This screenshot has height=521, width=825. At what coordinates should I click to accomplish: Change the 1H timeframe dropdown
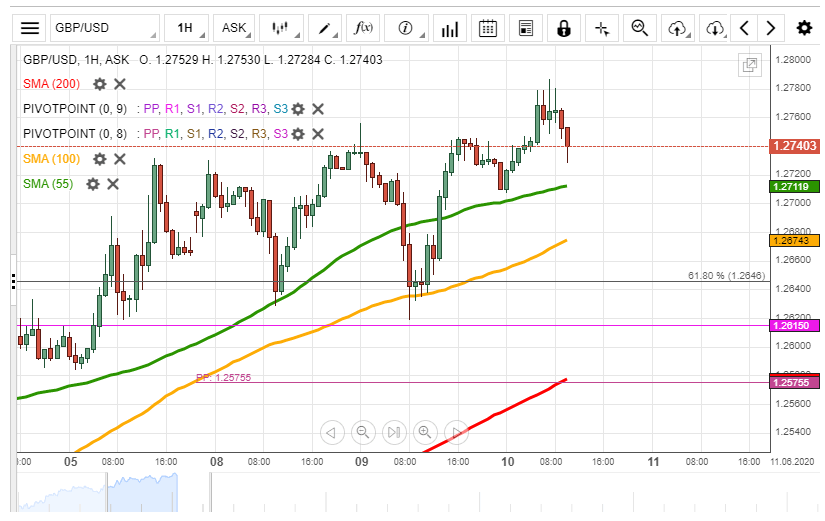[x=186, y=28]
